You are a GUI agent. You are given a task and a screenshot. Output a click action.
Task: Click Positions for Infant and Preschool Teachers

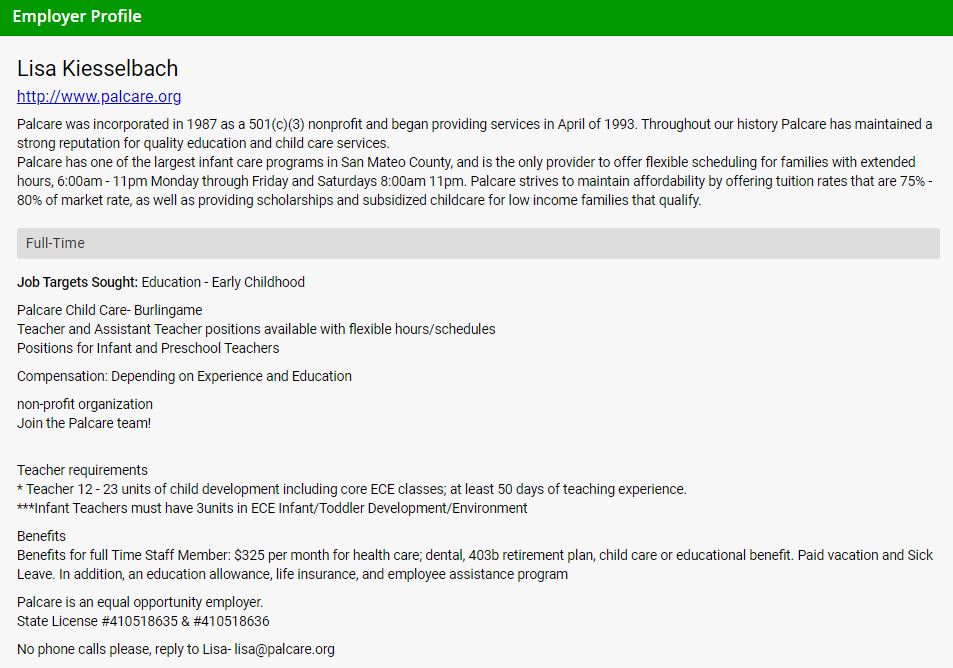148,348
